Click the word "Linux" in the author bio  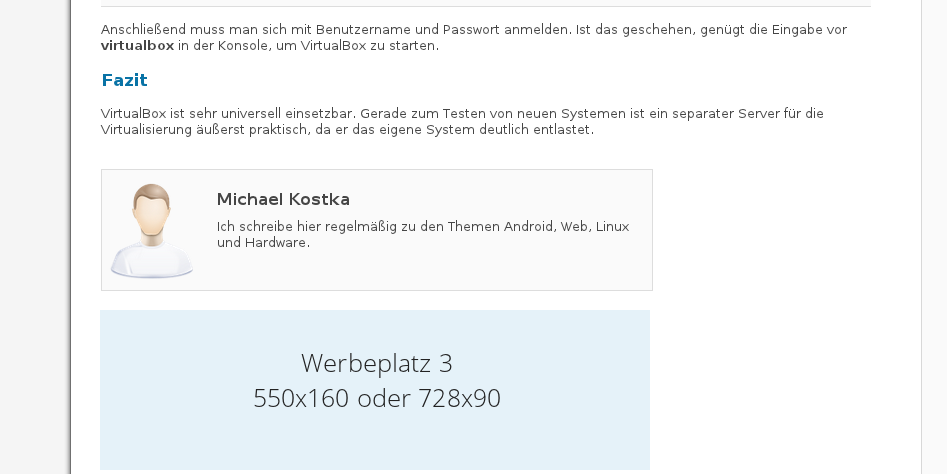[x=612, y=227]
